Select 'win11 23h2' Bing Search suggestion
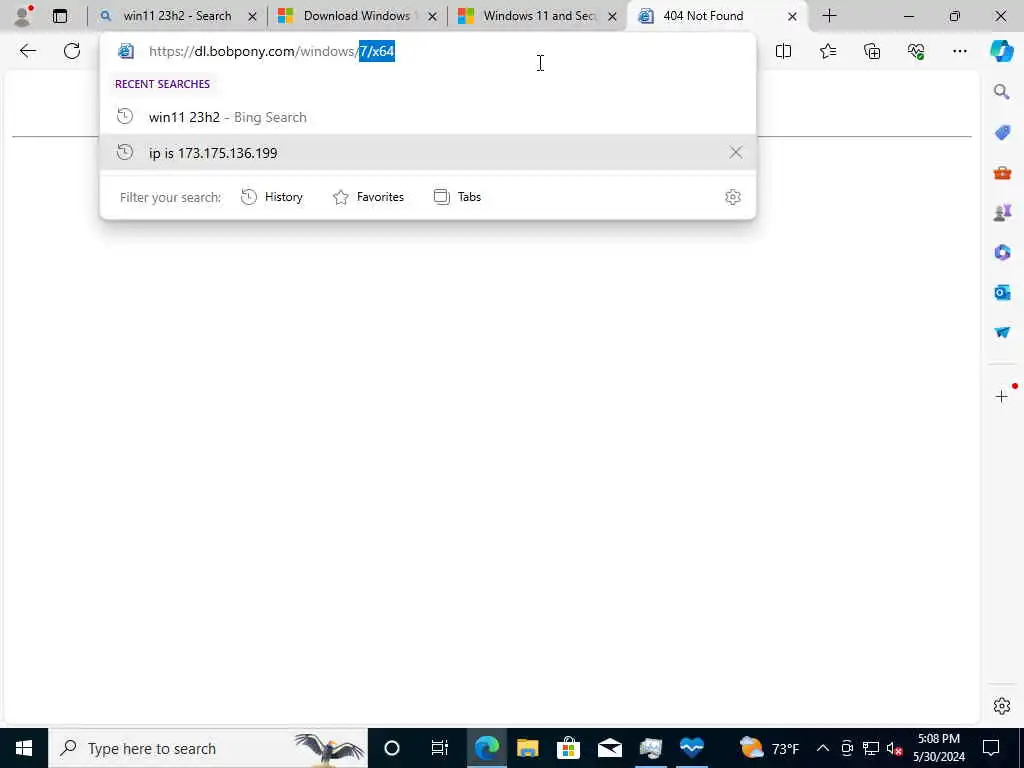The image size is (1024, 768). (x=428, y=117)
